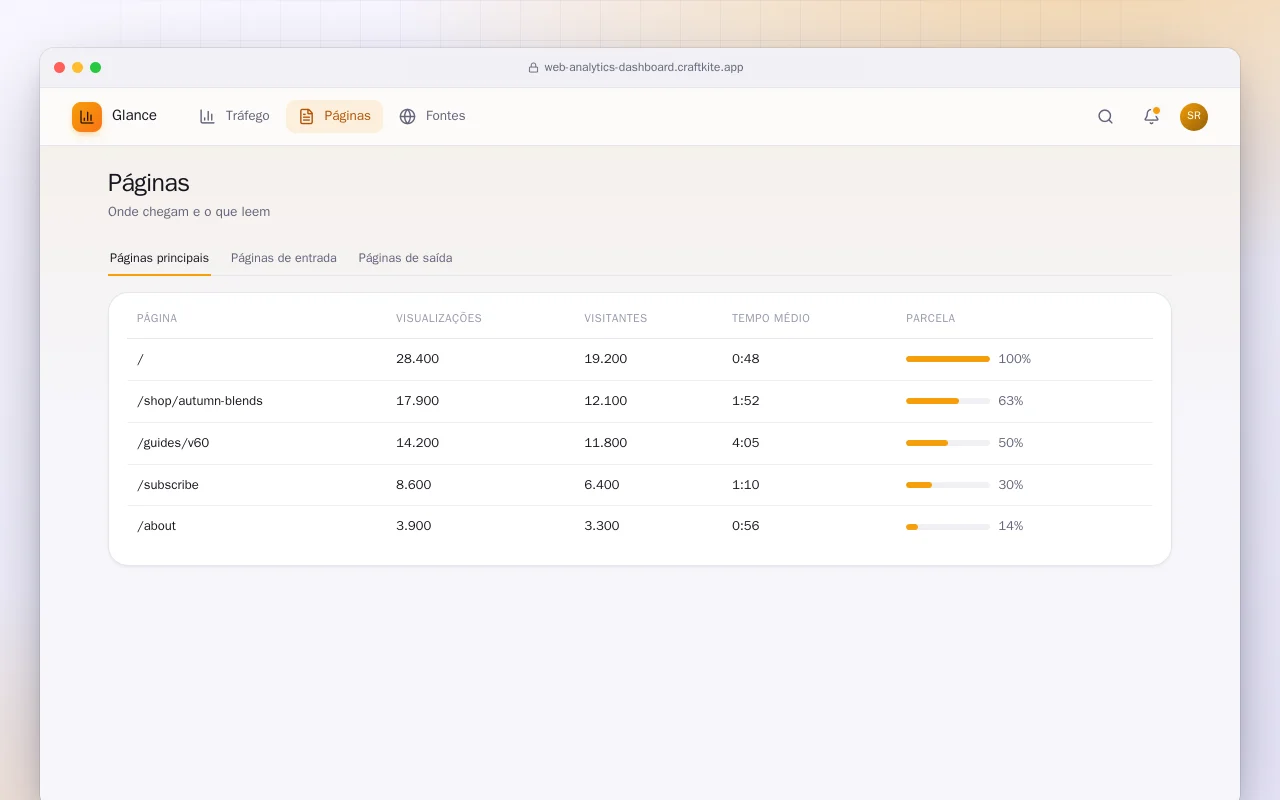Open the Fontes nav item
The width and height of the screenshot is (1280, 800).
click(432, 116)
